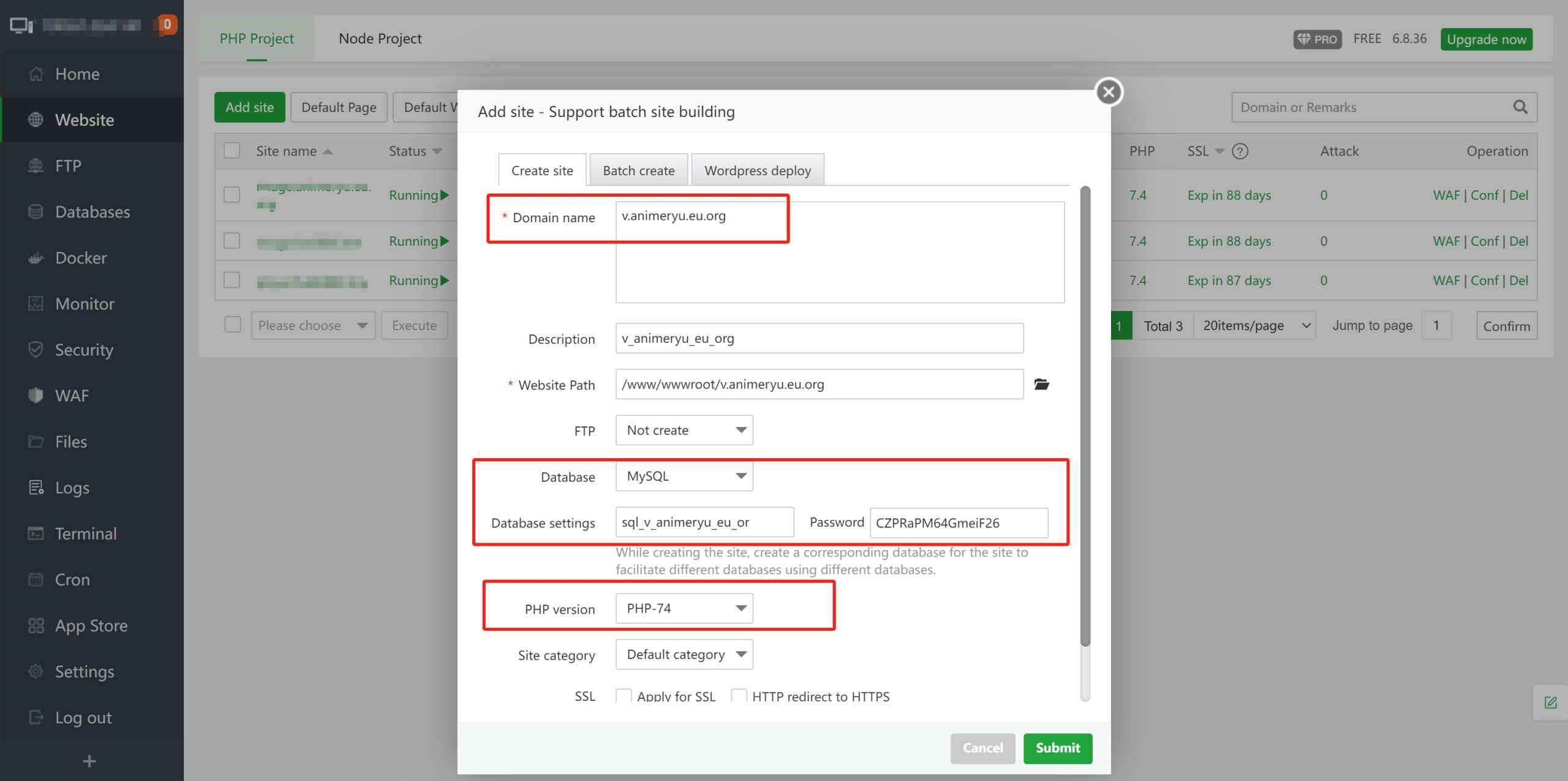Image resolution: width=1568 pixels, height=781 pixels.
Task: Click the green Submit button
Action: click(x=1057, y=748)
